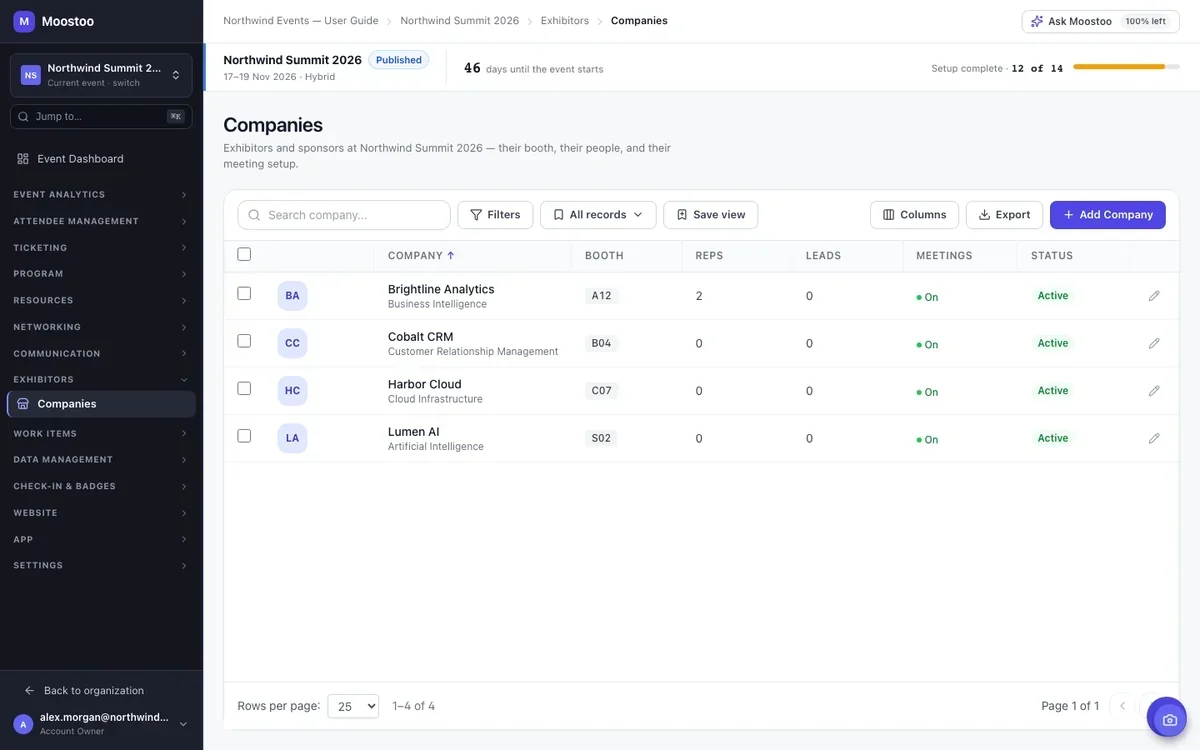The image size is (1200, 750).
Task: Toggle meetings On for Brightline Analytics
Action: coord(927,297)
